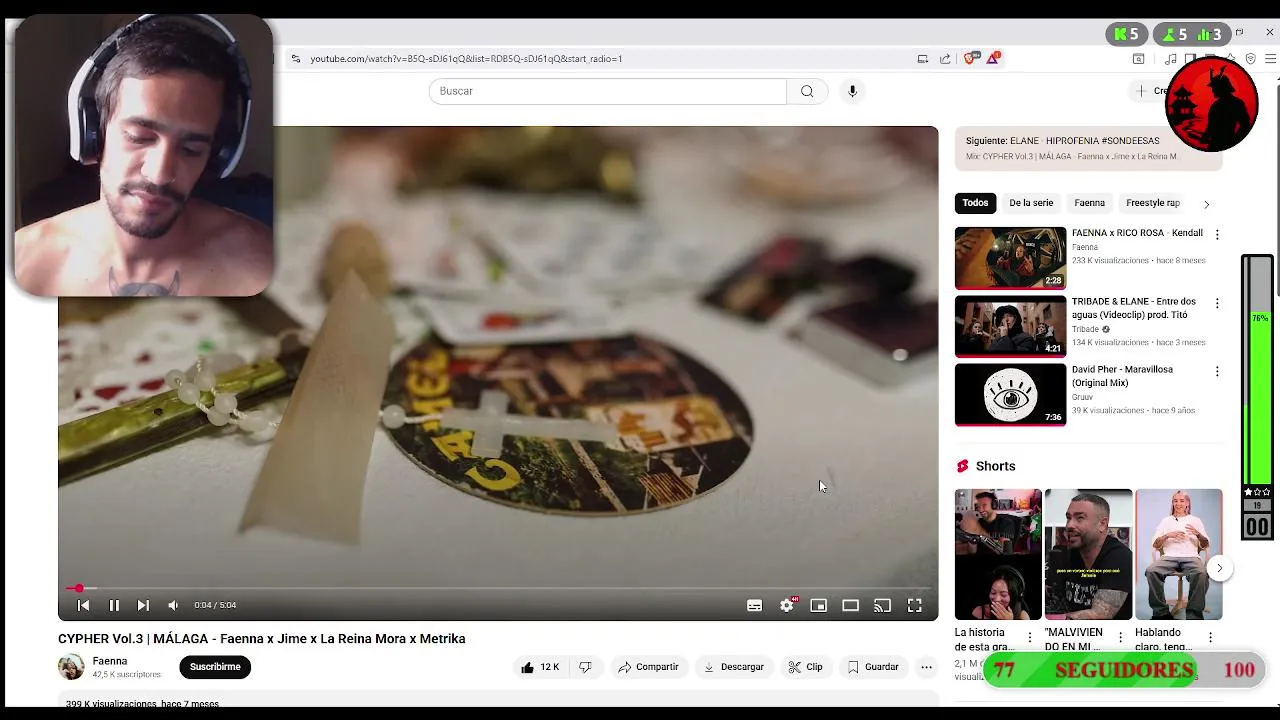The width and height of the screenshot is (1280, 720).
Task: Click the Shorts section heading
Action: (995, 466)
